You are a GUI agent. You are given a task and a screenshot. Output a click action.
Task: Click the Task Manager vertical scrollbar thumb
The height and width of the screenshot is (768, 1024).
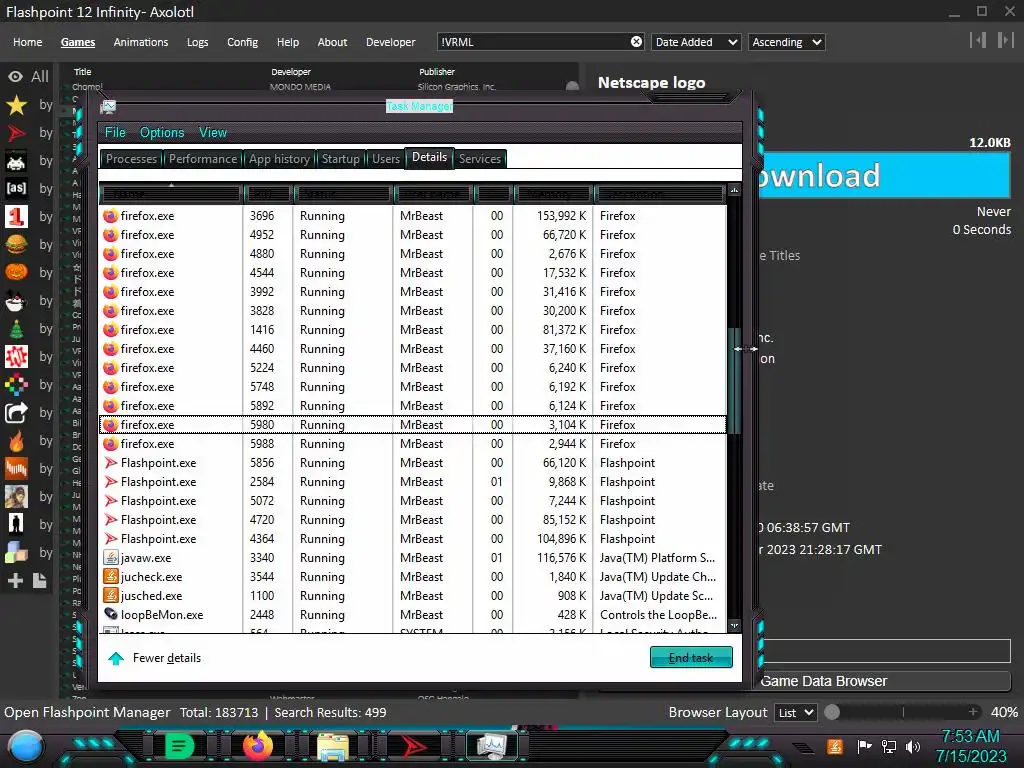pos(734,381)
